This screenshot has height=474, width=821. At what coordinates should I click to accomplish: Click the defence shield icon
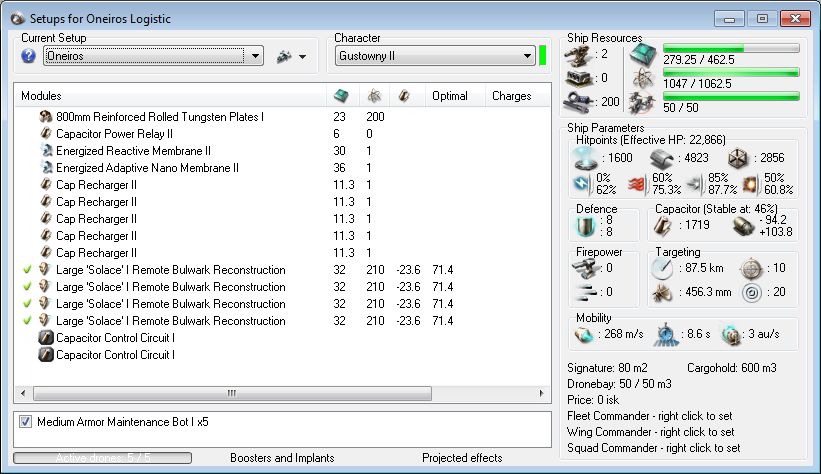click(x=585, y=226)
